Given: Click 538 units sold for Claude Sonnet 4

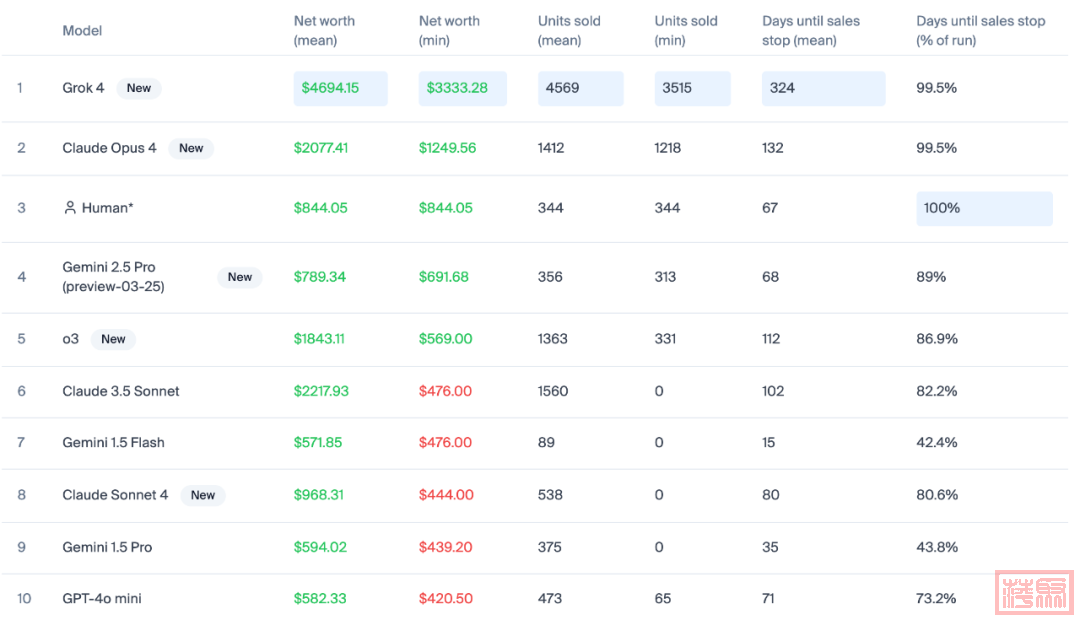Looking at the screenshot, I should point(550,495).
